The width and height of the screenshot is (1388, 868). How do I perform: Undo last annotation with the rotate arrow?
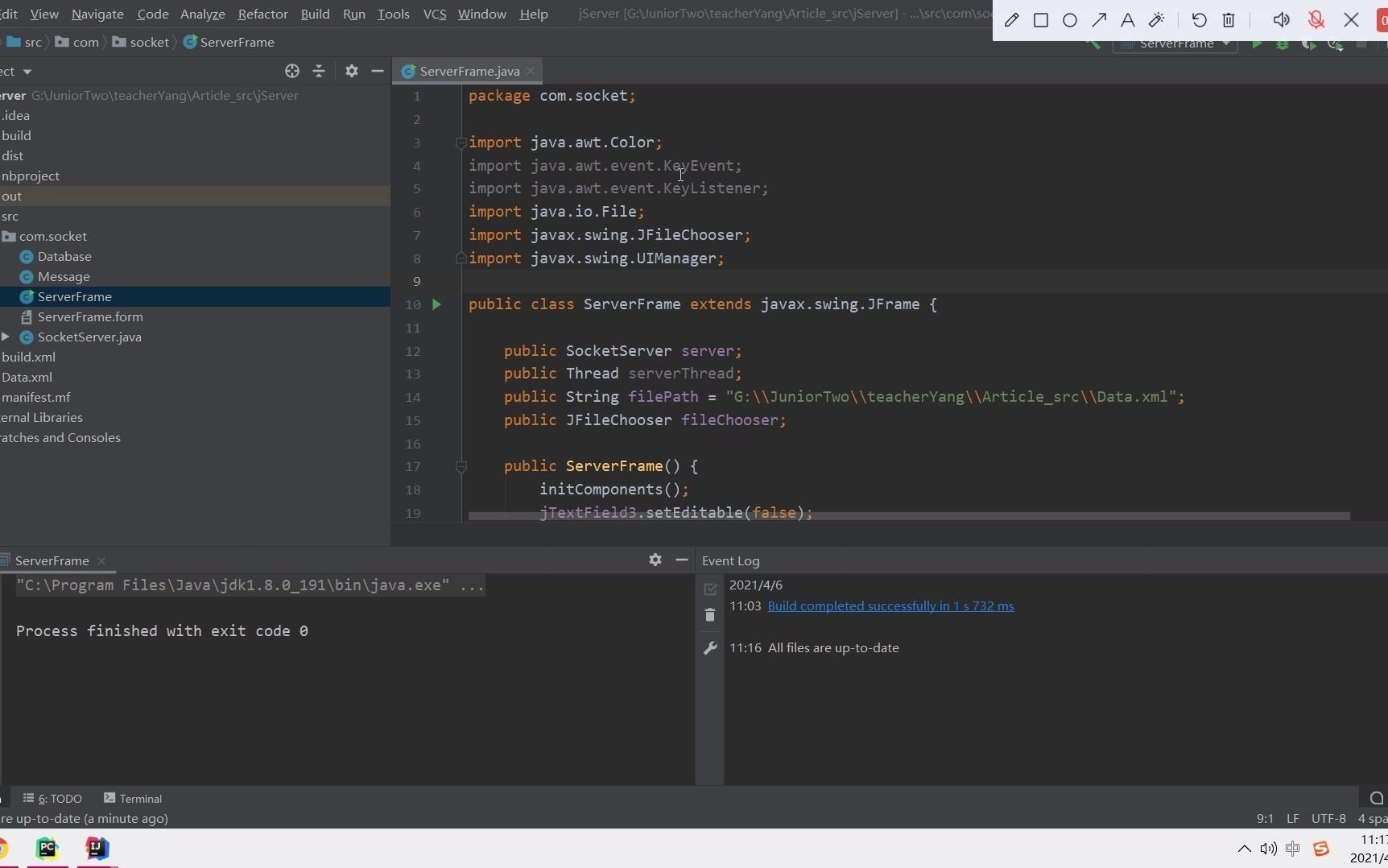tap(1199, 20)
